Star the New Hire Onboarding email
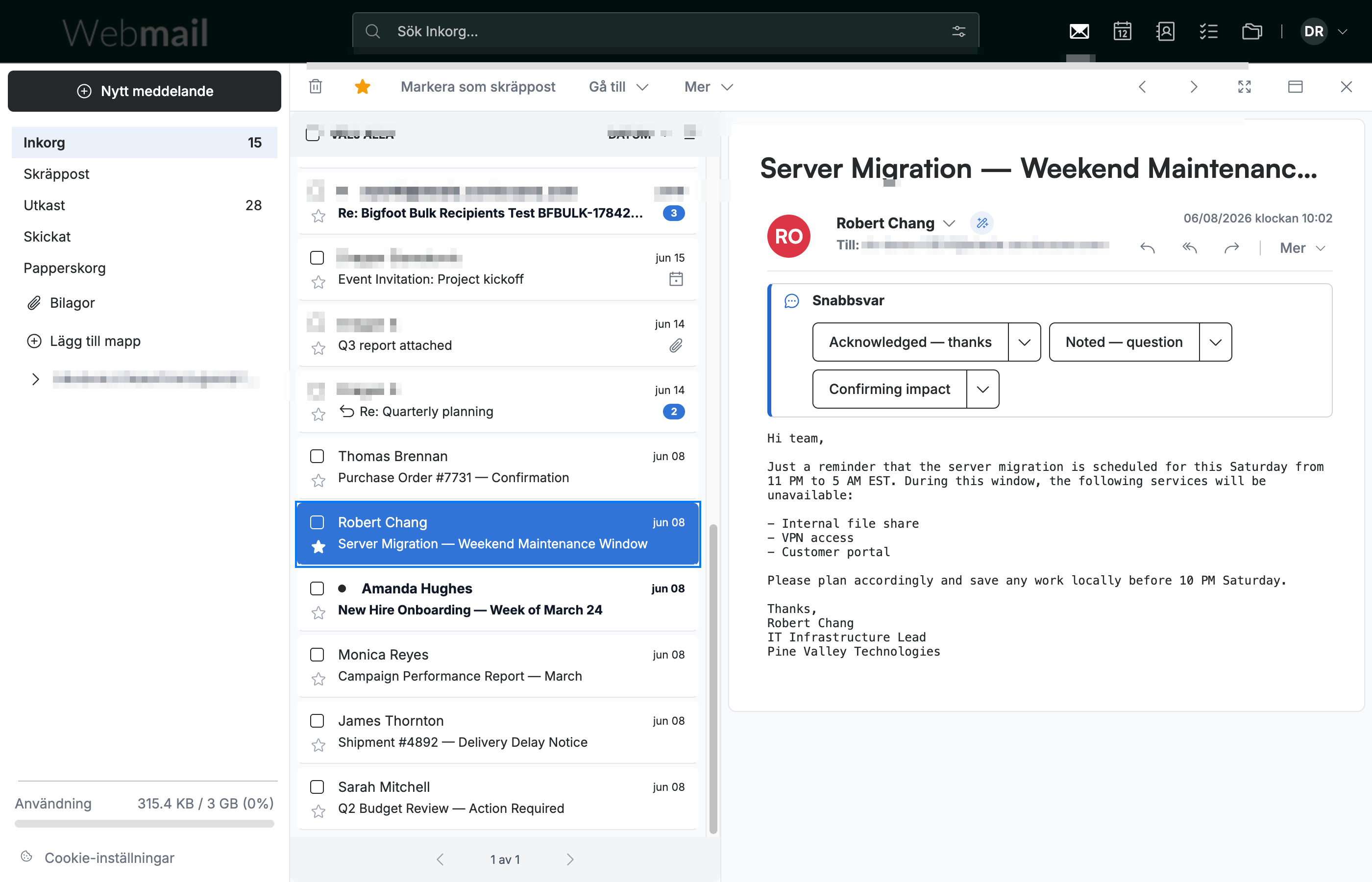 (318, 612)
